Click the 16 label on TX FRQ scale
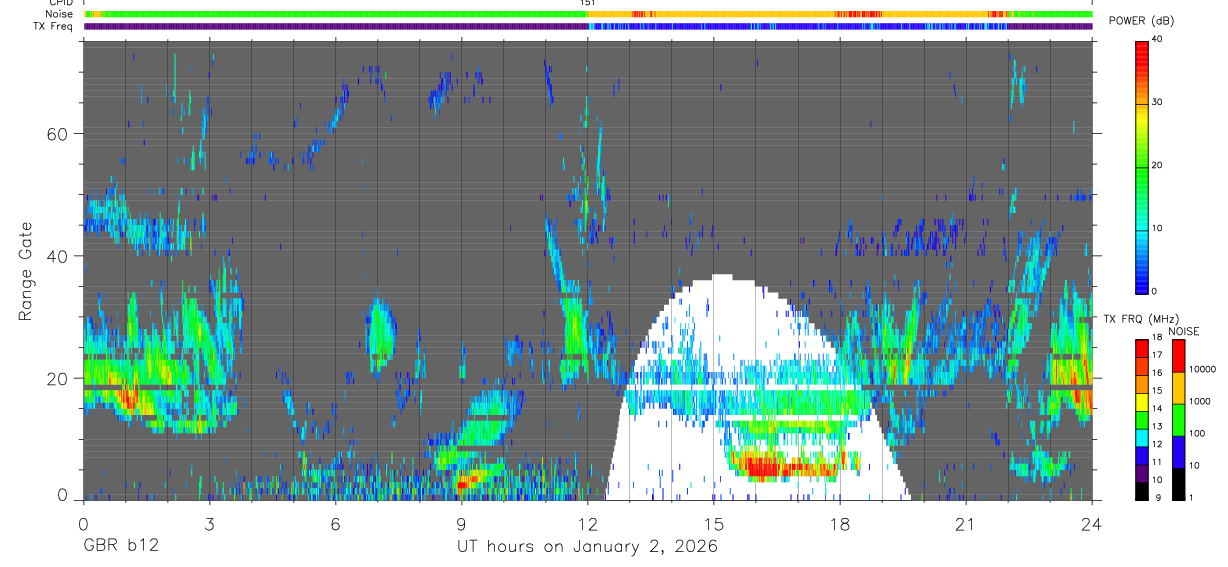1228x567 pixels. (1157, 373)
